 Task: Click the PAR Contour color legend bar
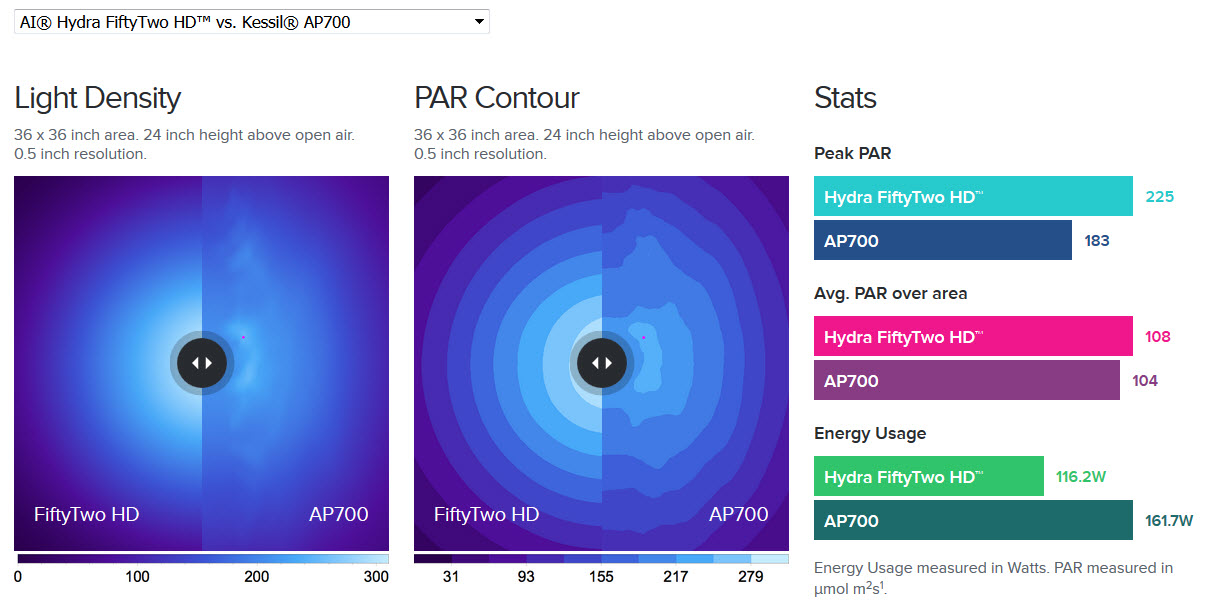pos(601,559)
